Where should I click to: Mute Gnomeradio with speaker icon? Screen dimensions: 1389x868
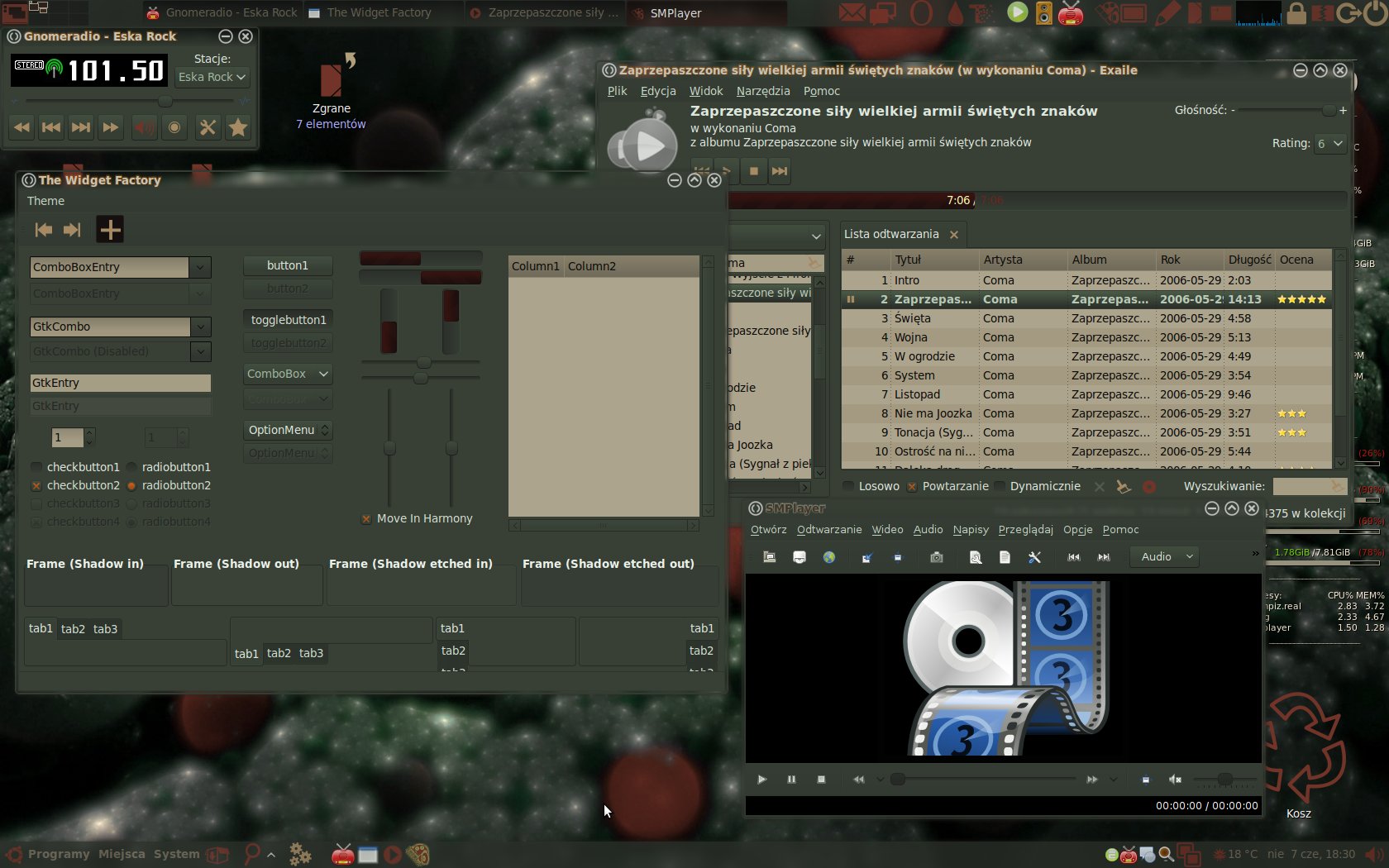pyautogui.click(x=145, y=127)
